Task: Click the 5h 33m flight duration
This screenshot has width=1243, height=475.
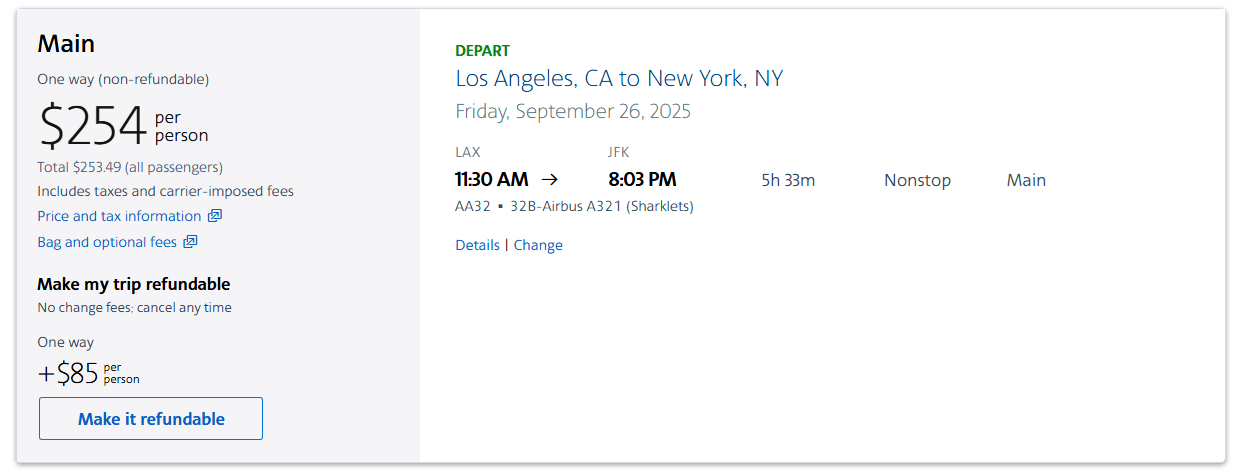Action: 788,181
